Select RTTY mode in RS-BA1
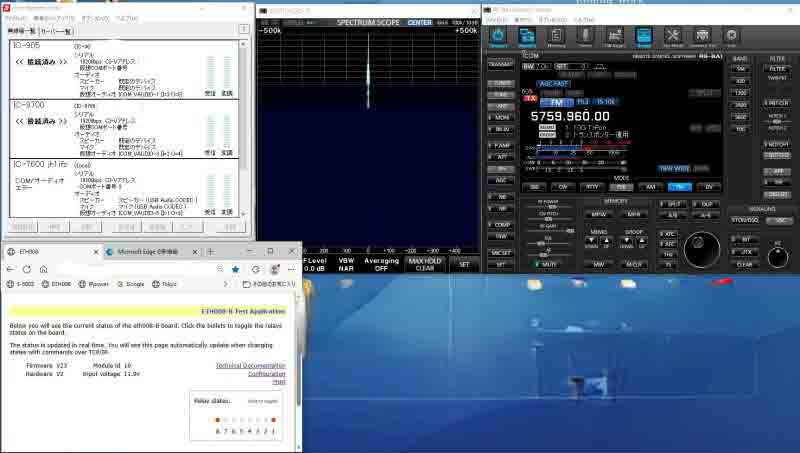 [x=592, y=187]
